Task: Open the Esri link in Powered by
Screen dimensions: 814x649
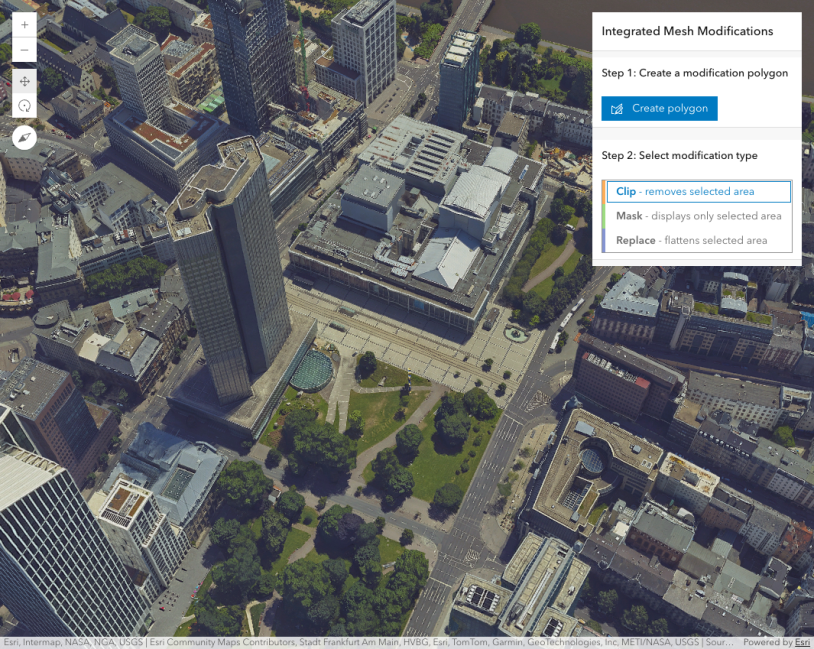Action: tap(802, 643)
